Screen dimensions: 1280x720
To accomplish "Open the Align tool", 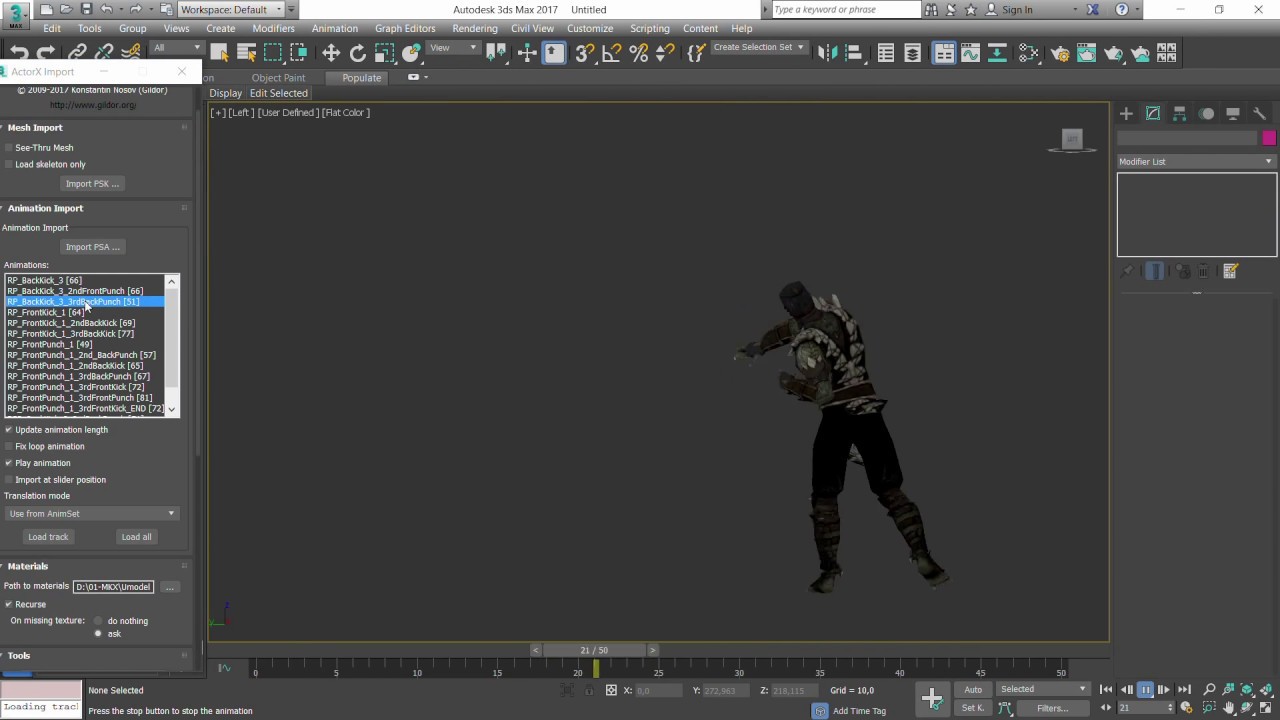I will 853,53.
